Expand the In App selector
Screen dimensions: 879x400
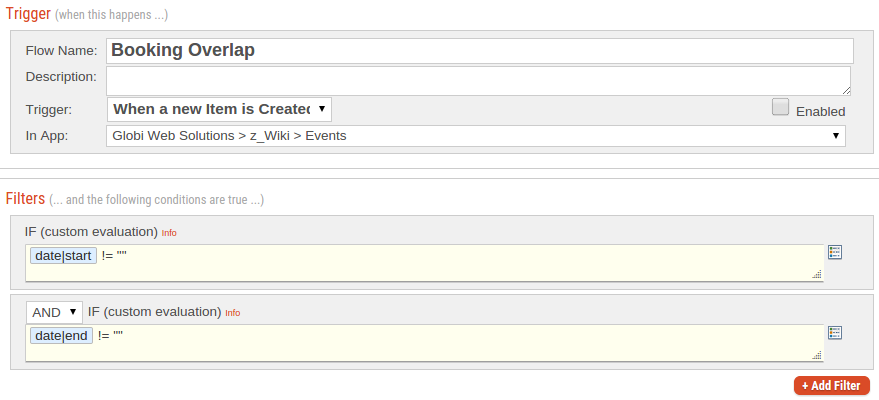pyautogui.click(x=476, y=136)
